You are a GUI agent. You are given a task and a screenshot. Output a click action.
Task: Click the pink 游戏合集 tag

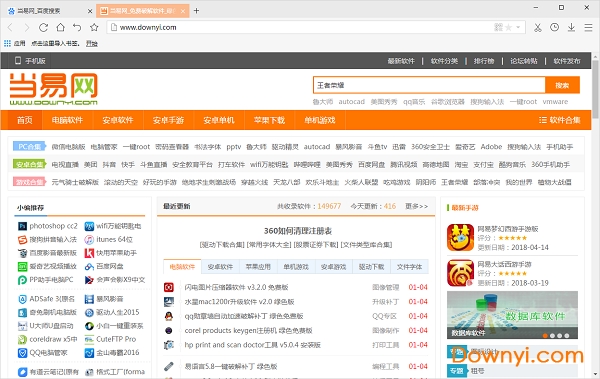point(29,182)
